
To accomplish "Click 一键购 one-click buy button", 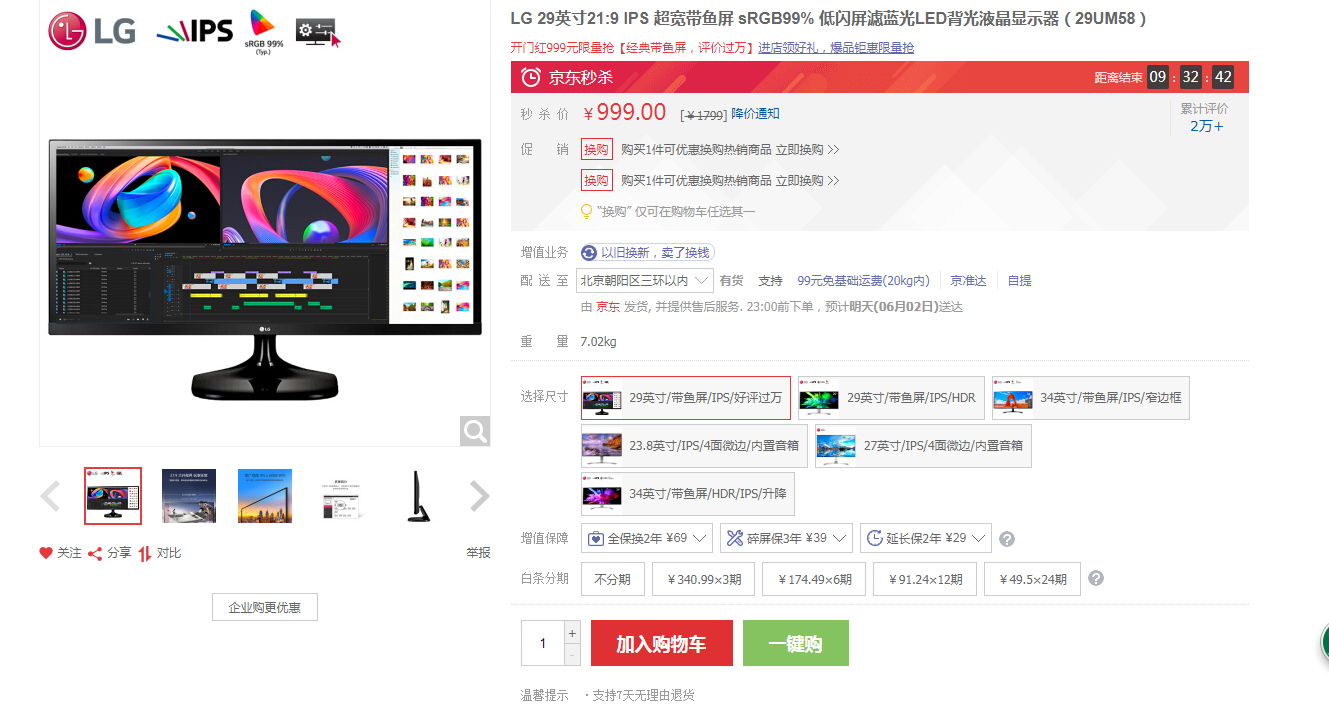I will click(x=796, y=643).
